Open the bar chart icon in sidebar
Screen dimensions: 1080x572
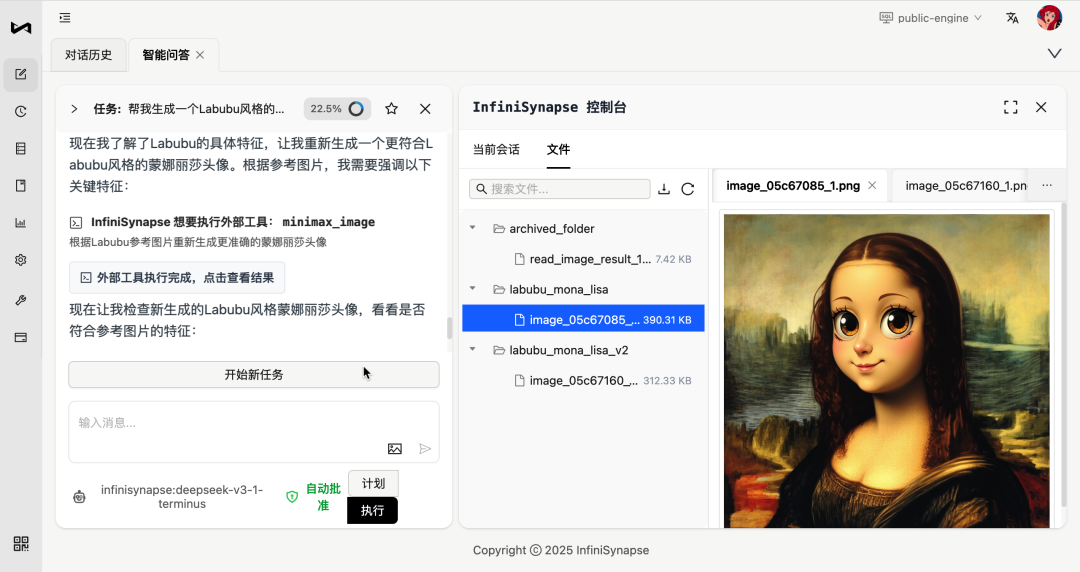[x=21, y=223]
